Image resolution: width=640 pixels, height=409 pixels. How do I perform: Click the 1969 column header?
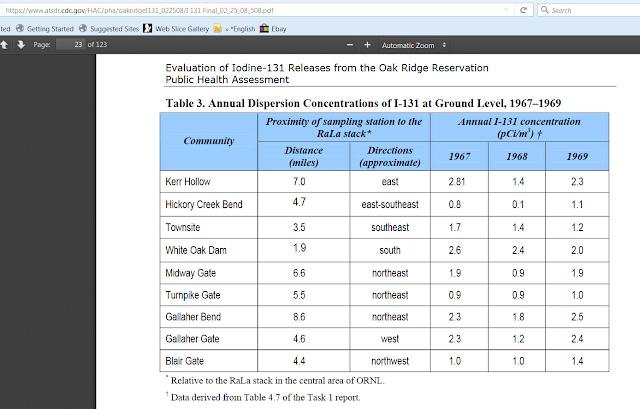point(577,156)
